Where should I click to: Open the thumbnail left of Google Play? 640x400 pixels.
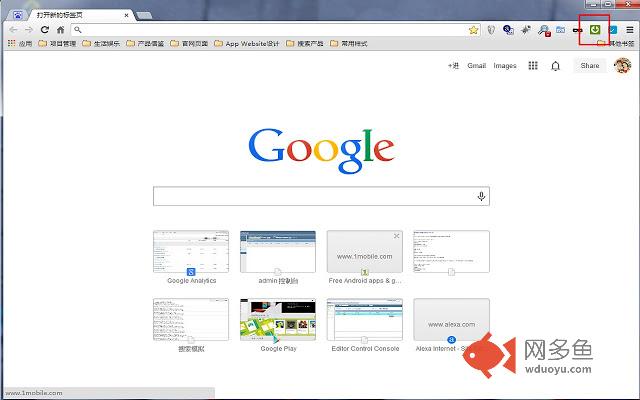191,320
